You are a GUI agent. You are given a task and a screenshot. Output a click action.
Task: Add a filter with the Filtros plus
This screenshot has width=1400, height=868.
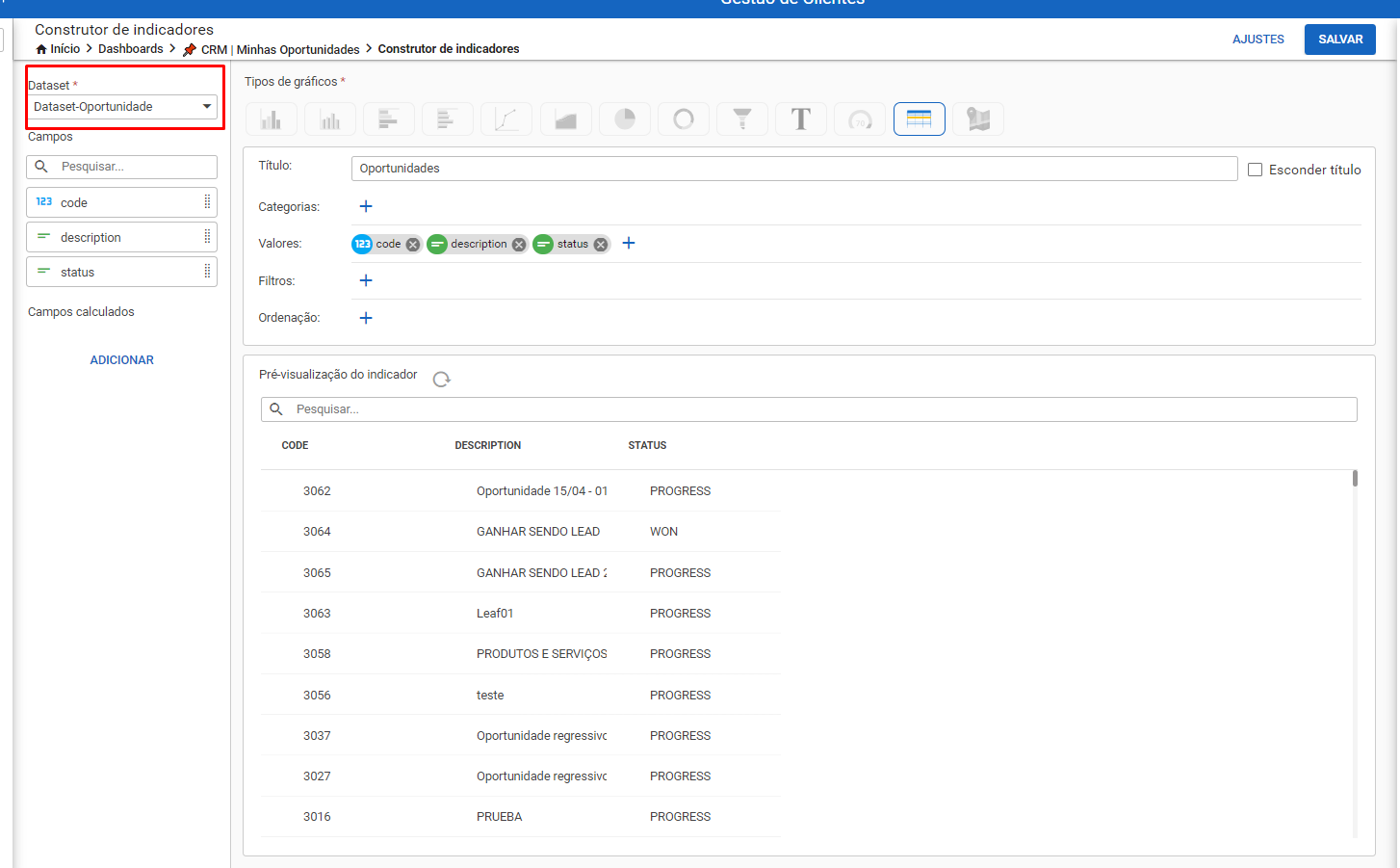coord(366,280)
